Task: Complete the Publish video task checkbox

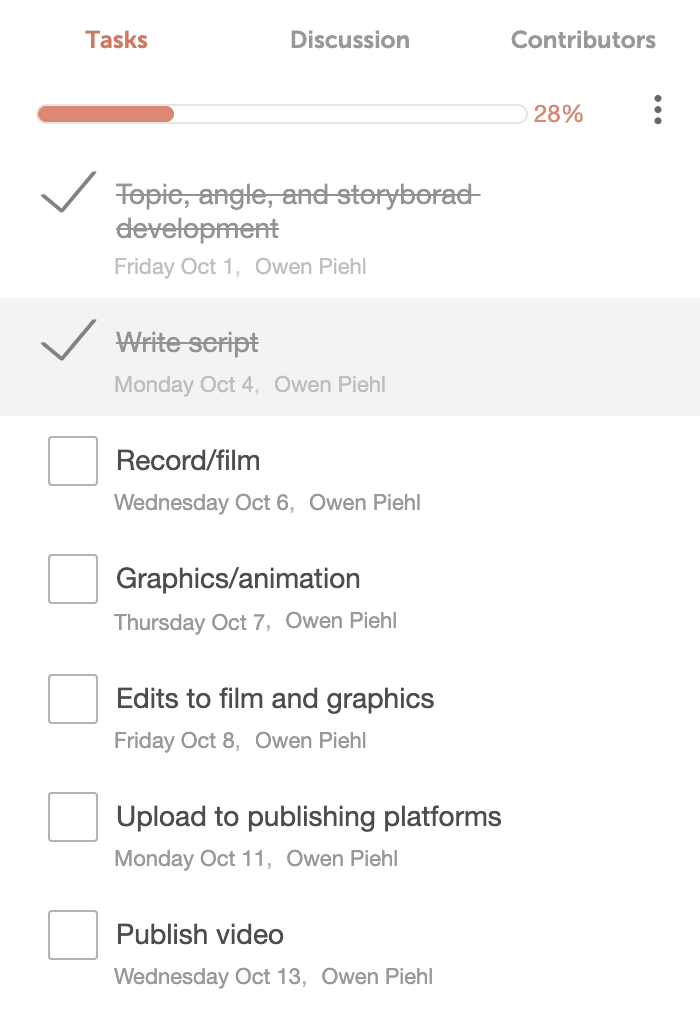Action: (72, 935)
